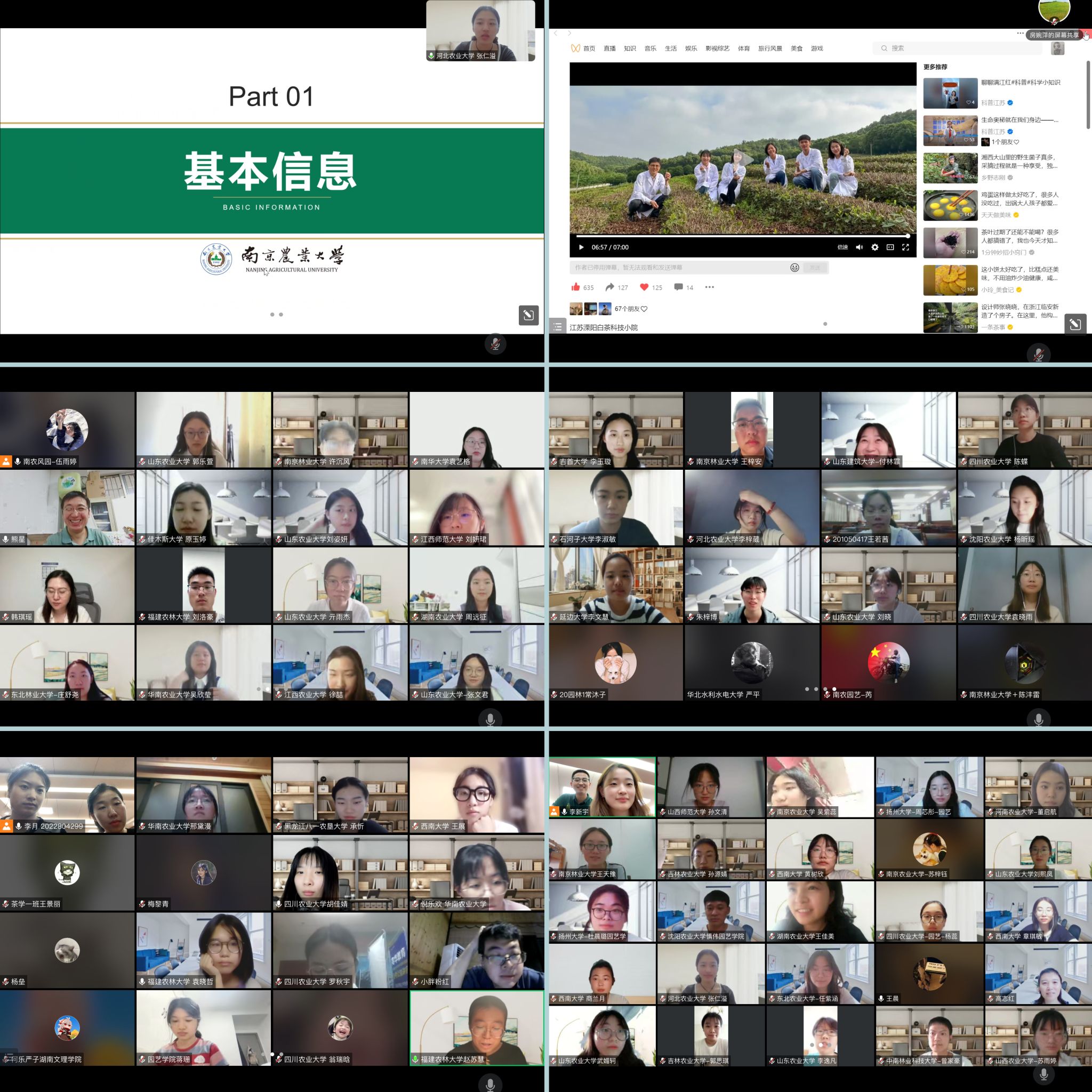Open more options below video
Screen dimensions: 1092x1092
click(709, 287)
